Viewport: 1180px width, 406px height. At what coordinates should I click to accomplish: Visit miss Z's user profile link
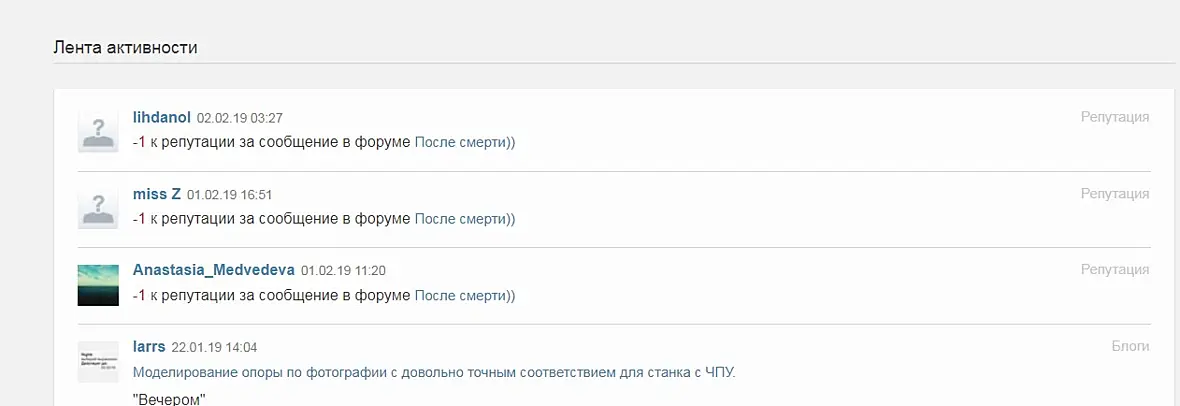click(x=157, y=194)
